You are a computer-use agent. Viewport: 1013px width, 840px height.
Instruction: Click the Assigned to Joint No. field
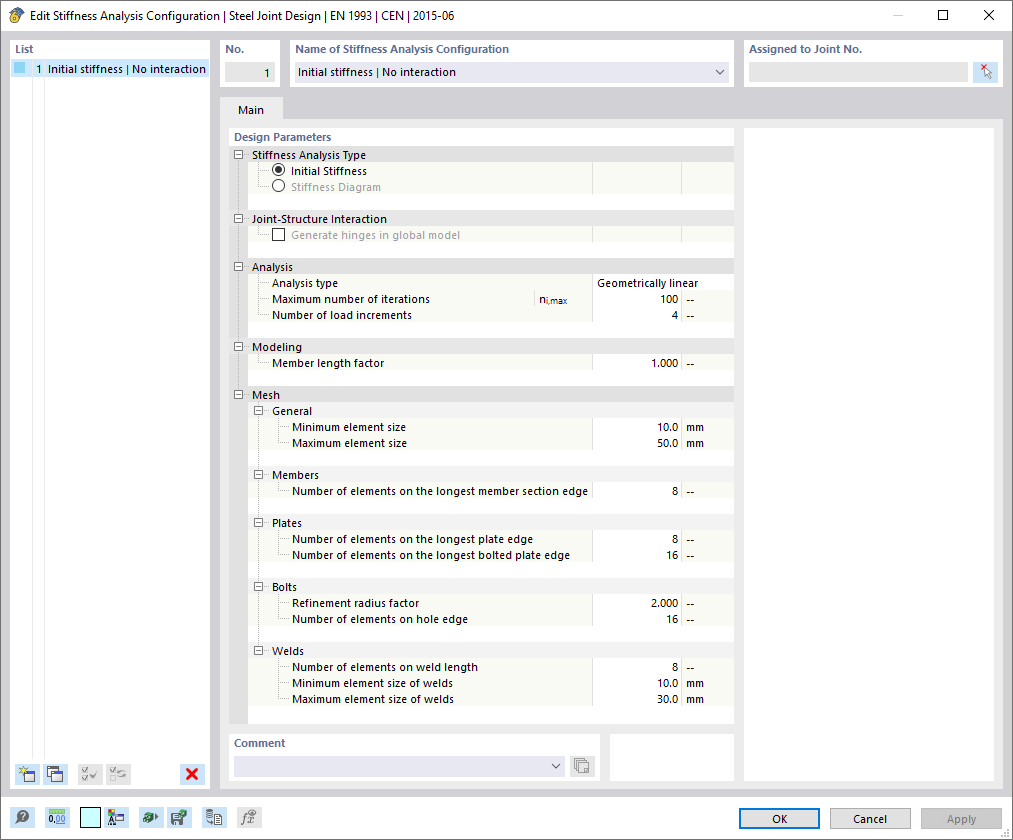pyautogui.click(x=858, y=72)
